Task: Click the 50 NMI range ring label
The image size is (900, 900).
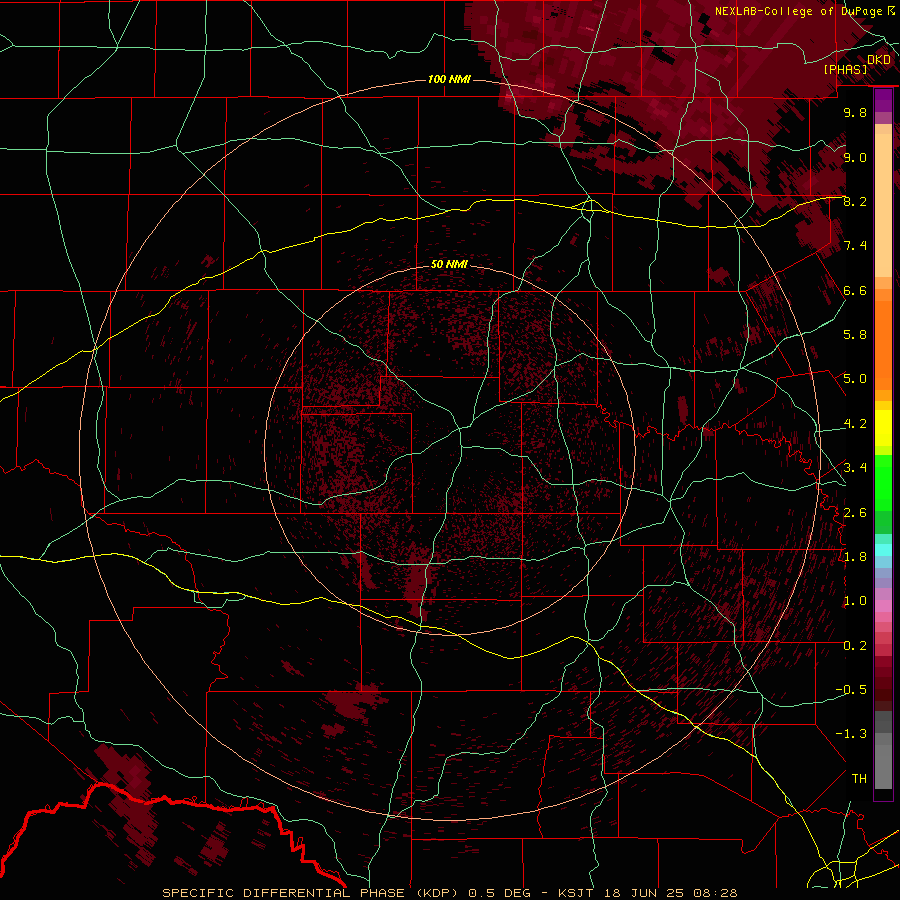Action: coord(449,264)
